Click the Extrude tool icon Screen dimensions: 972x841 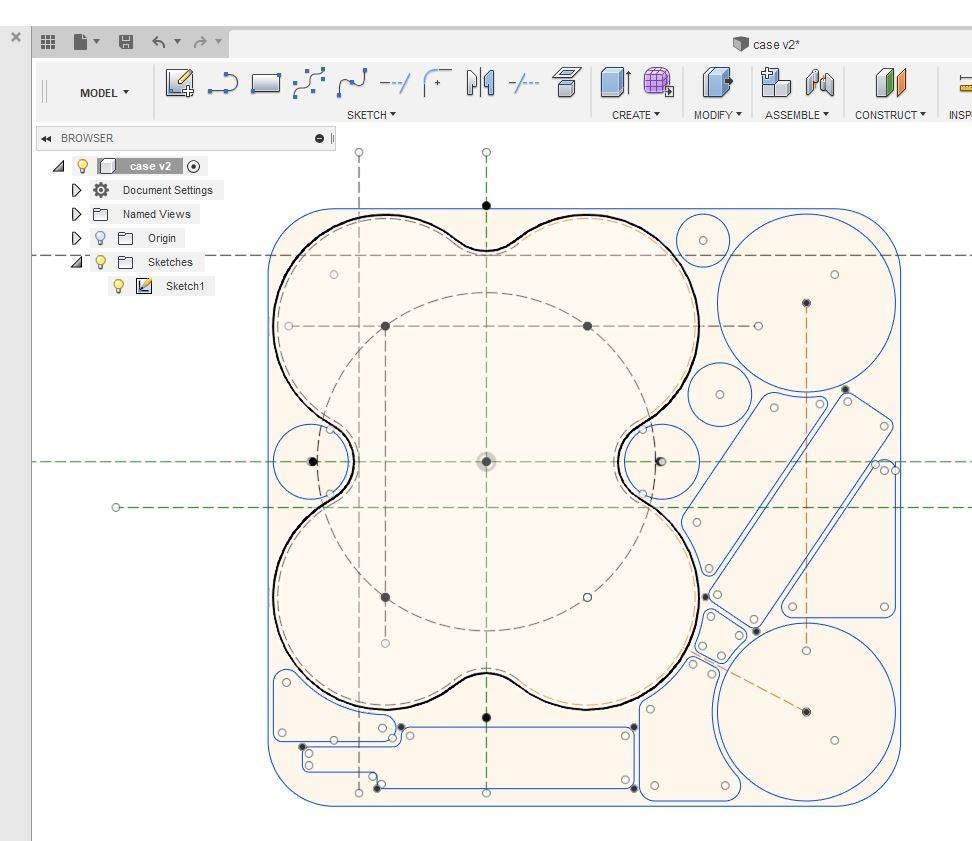pyautogui.click(x=615, y=83)
